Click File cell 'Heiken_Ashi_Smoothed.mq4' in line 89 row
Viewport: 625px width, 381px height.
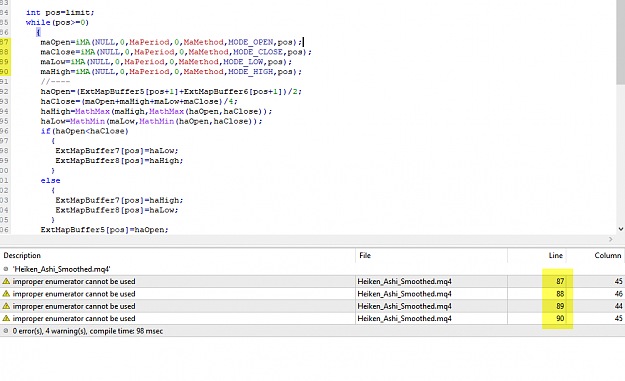coord(404,306)
